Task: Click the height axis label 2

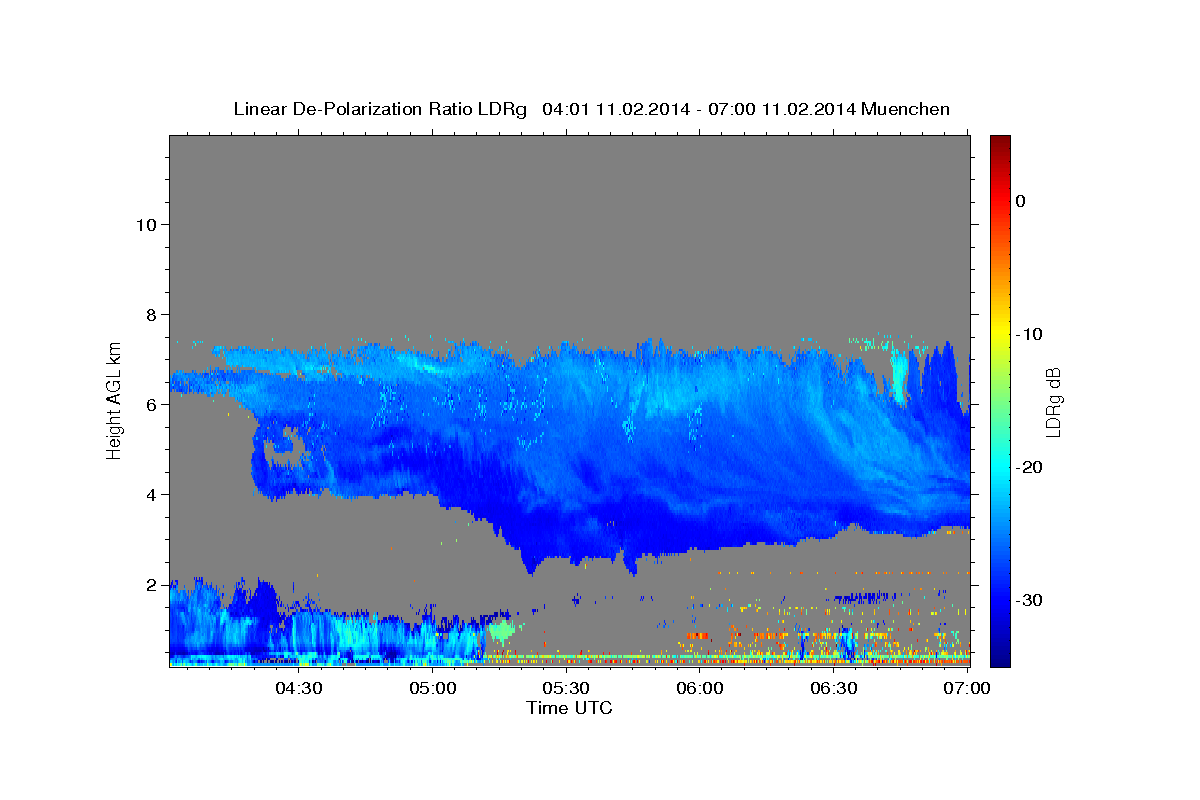Action: 152,585
